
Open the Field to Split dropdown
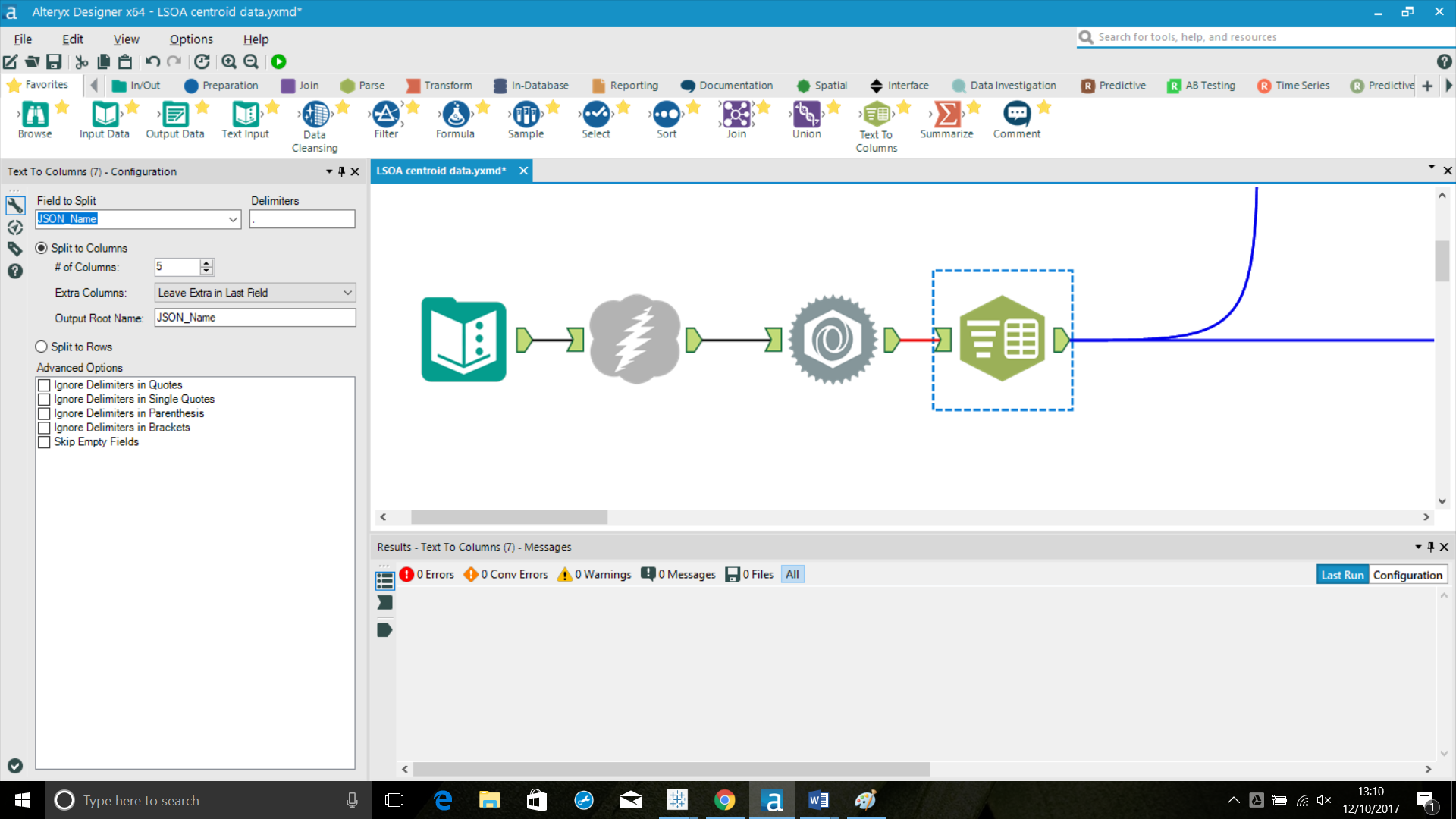(233, 219)
